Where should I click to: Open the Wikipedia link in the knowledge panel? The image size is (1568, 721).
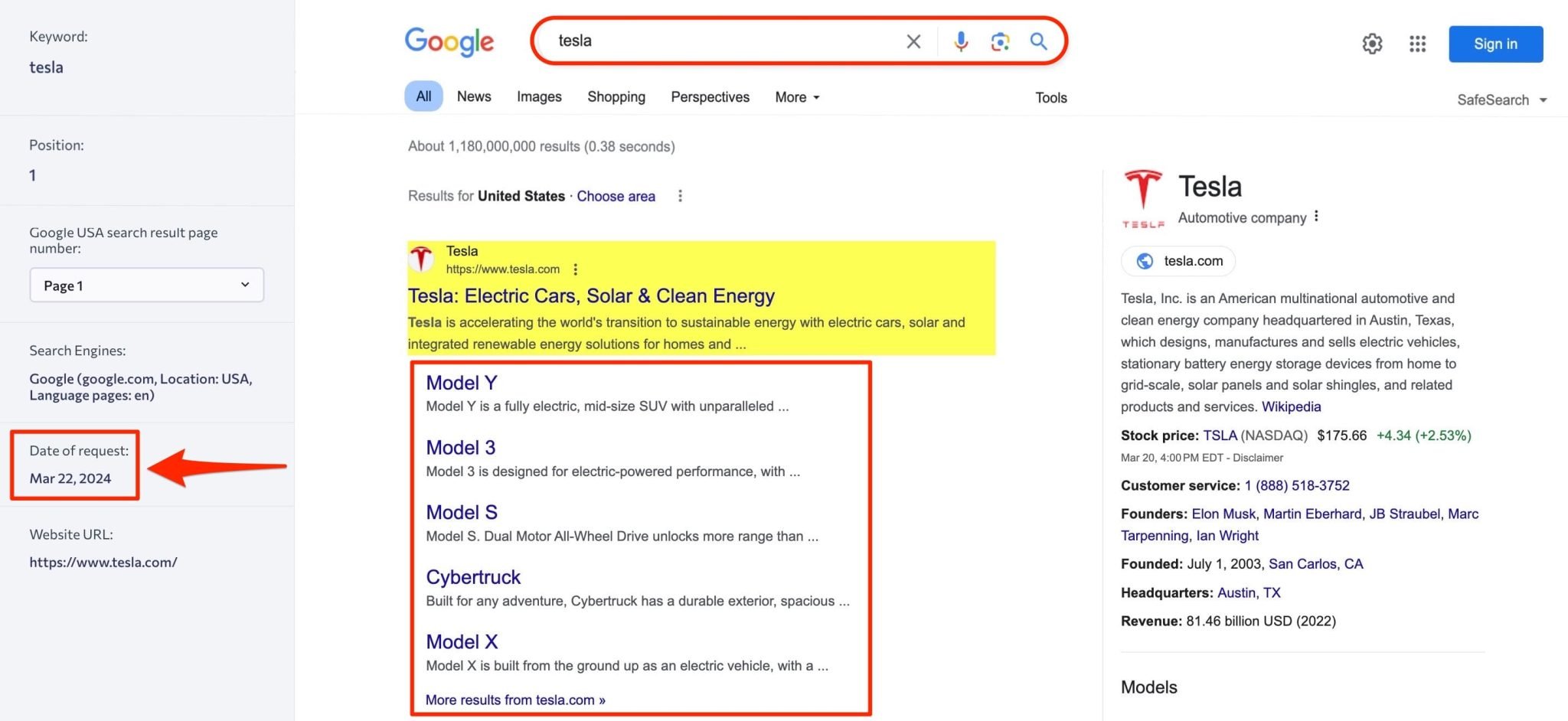(1291, 406)
